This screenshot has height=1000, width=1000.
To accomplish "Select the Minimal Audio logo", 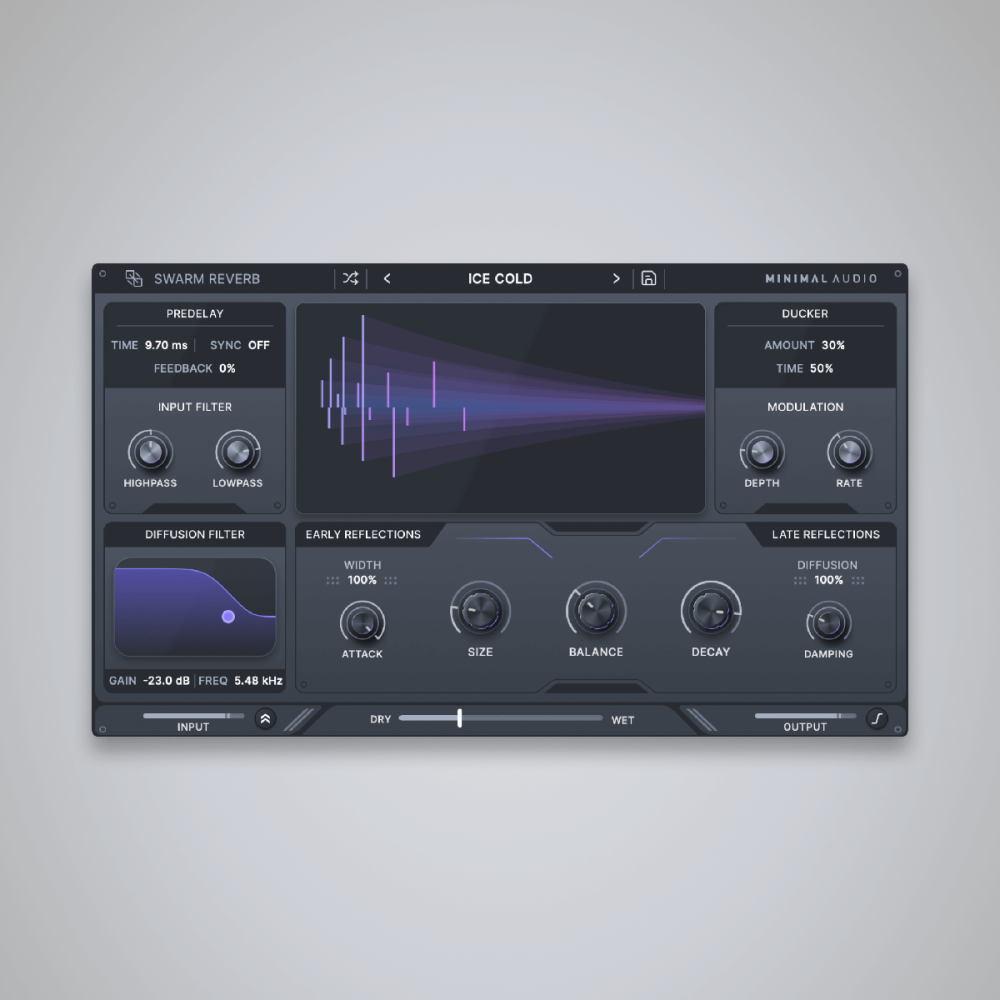I will click(820, 278).
